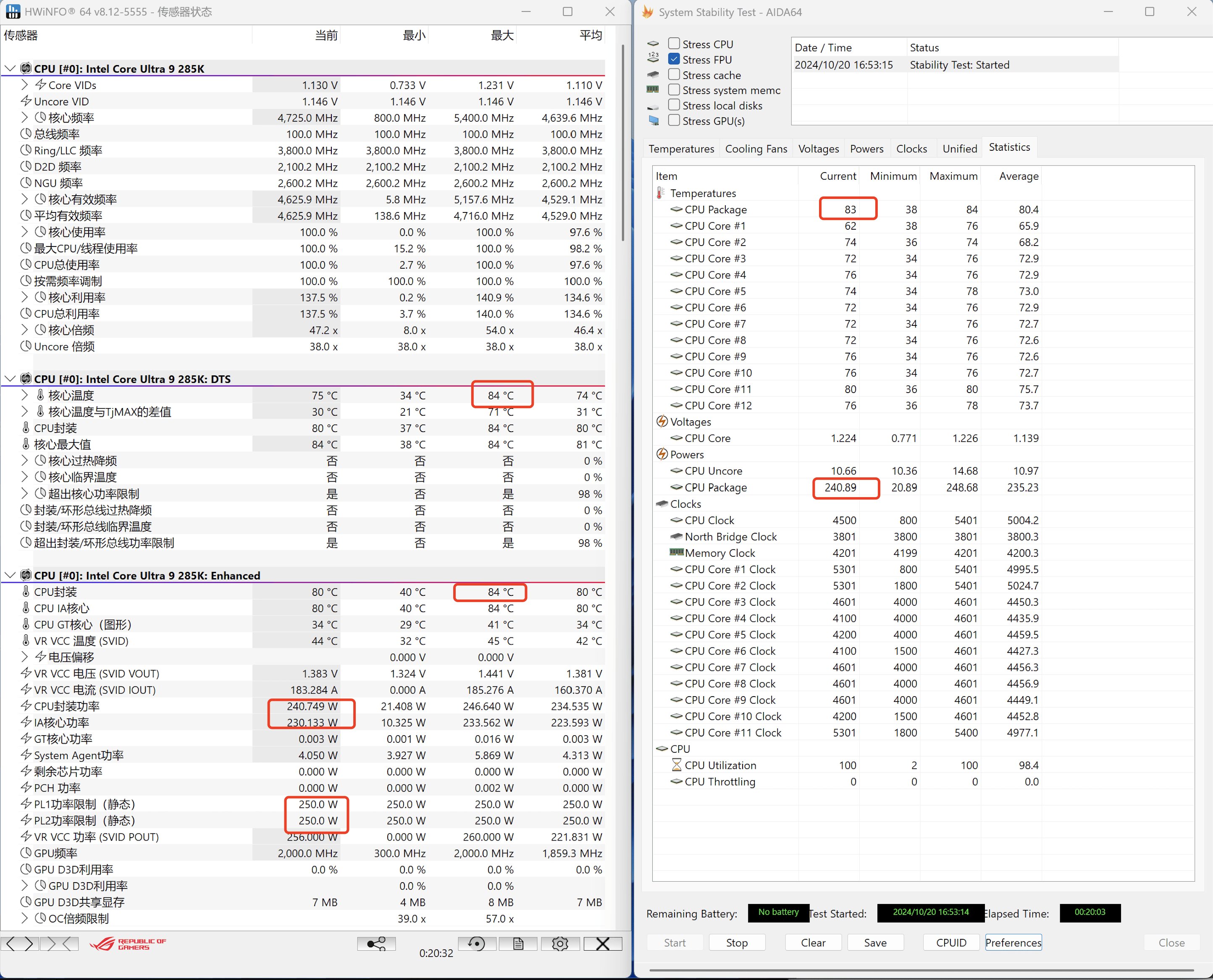
Task: Open remote sharing via the network icon
Action: [x=376, y=943]
